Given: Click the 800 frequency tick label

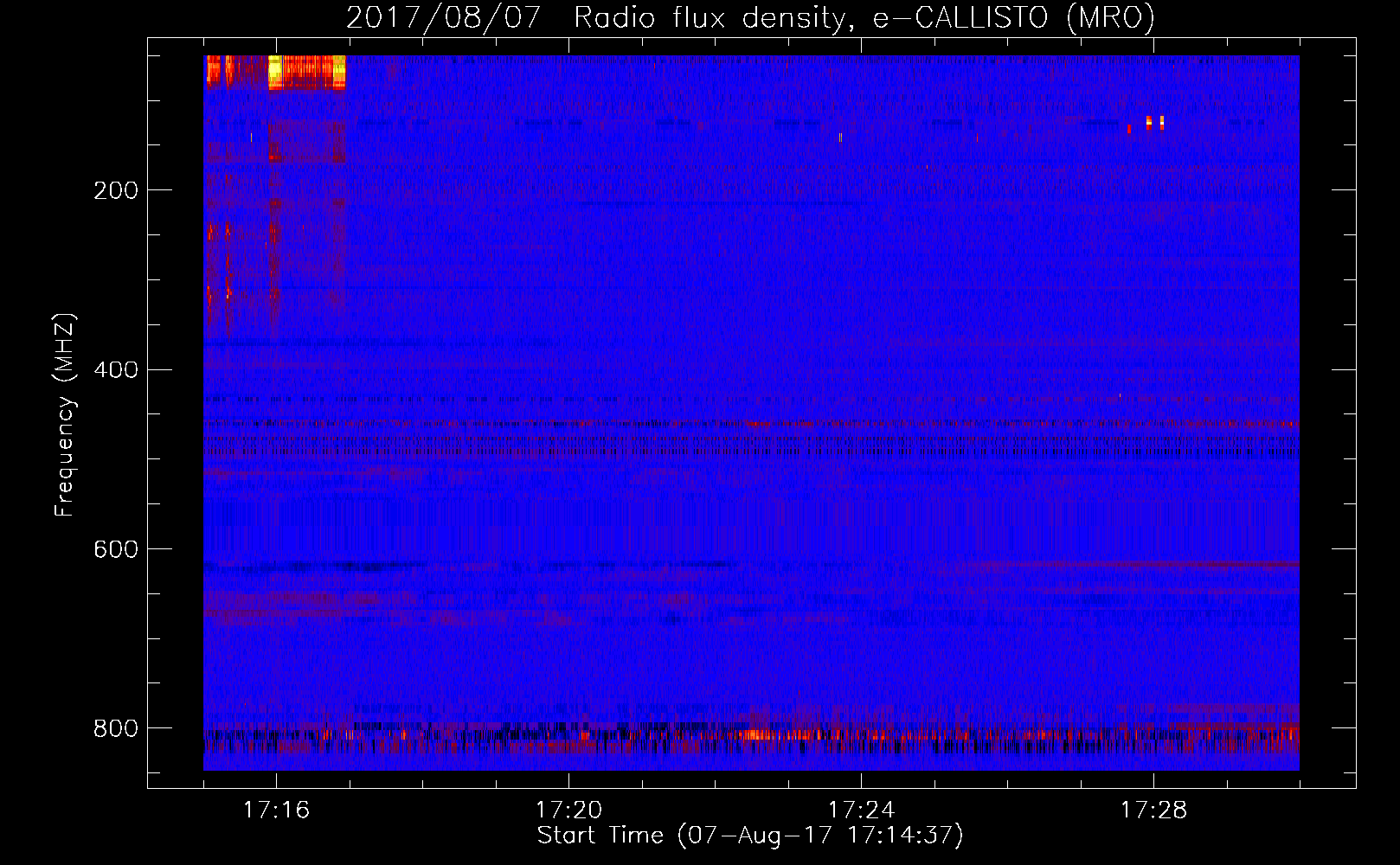Looking at the screenshot, I should 116,728.
